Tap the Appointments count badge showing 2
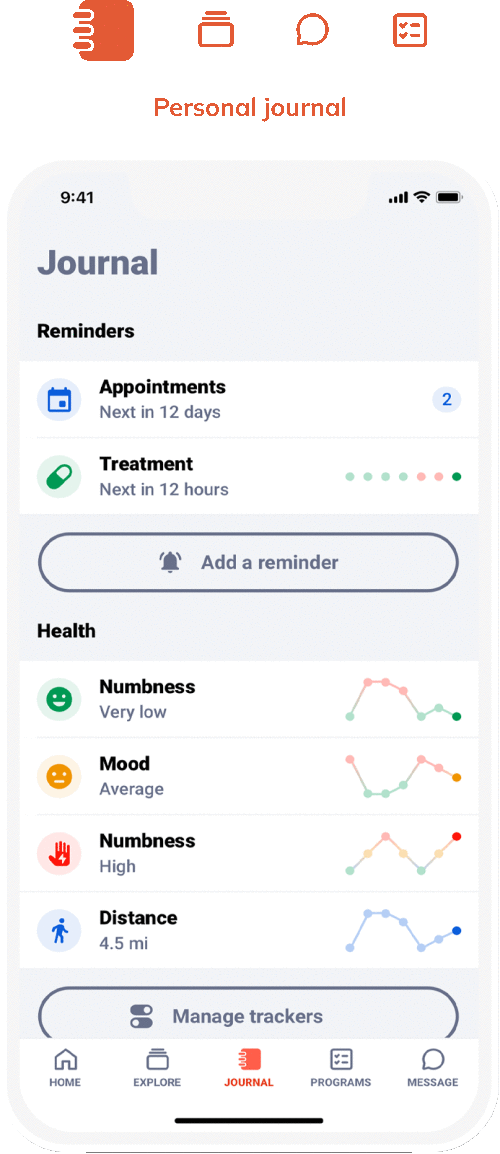The height and width of the screenshot is (1154, 500). click(446, 400)
